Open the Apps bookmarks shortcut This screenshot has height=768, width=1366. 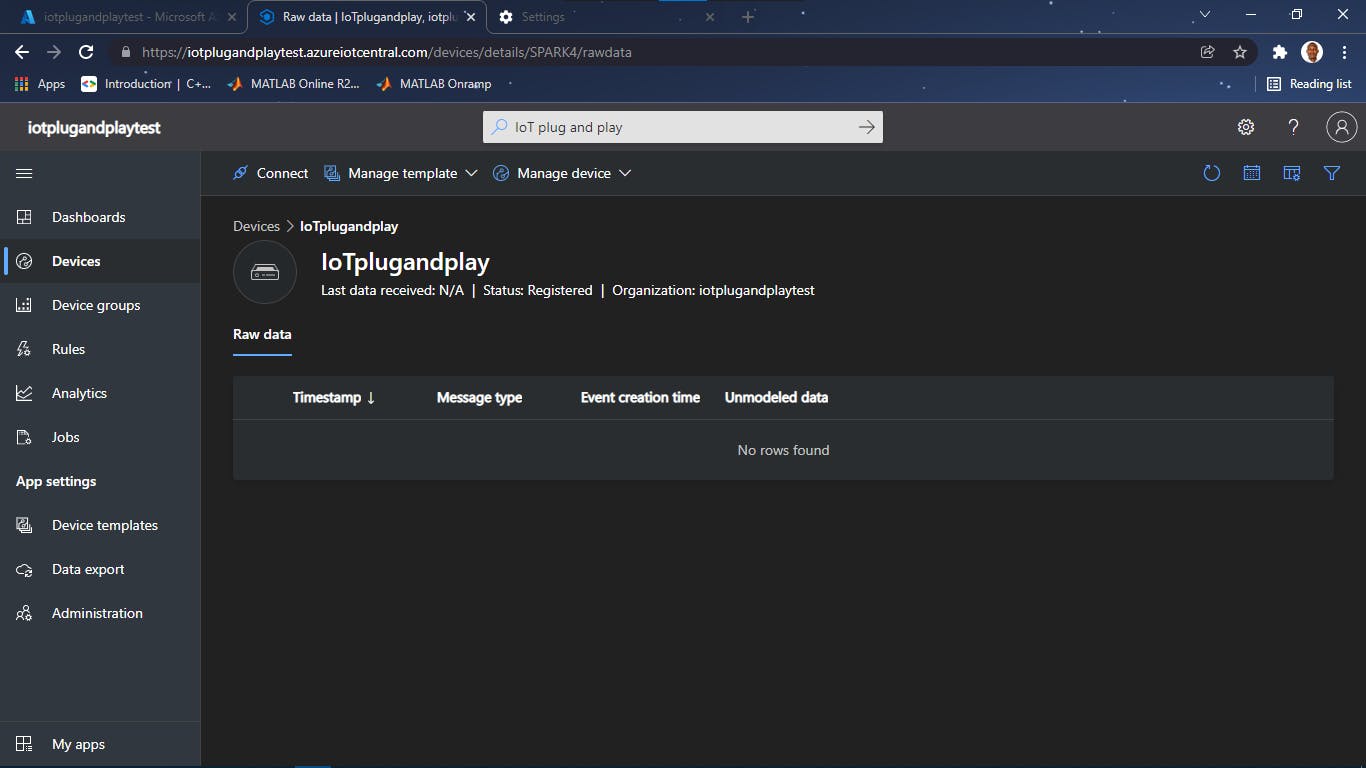pos(40,84)
